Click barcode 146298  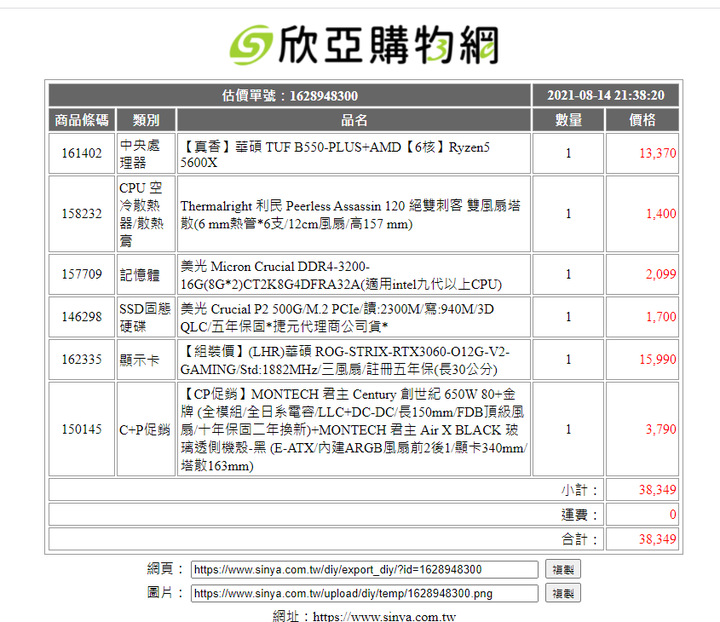point(82,317)
